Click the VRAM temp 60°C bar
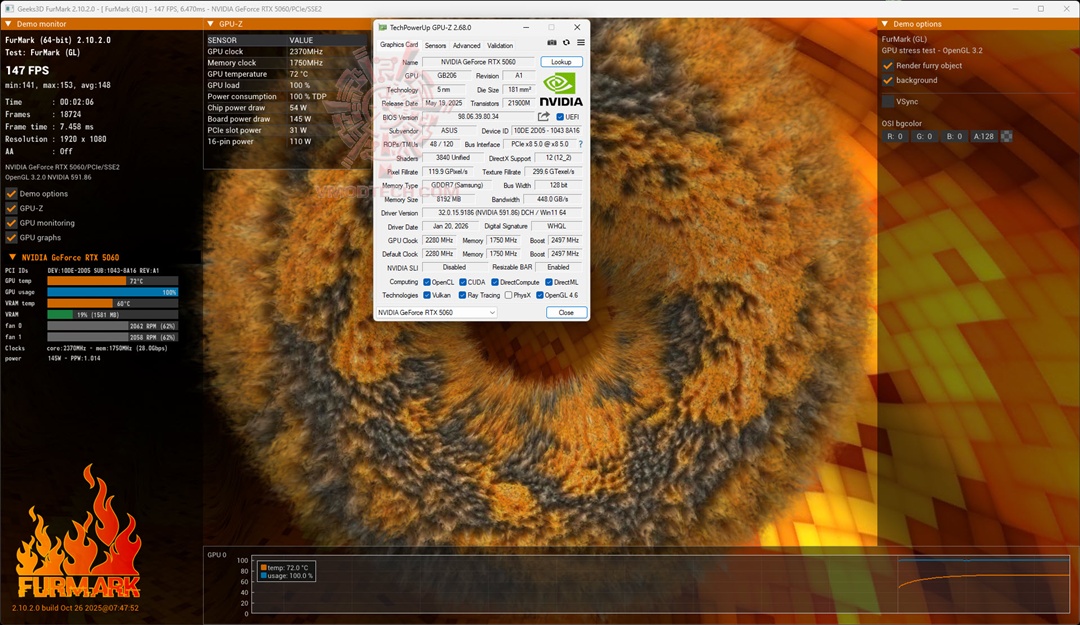 112,303
